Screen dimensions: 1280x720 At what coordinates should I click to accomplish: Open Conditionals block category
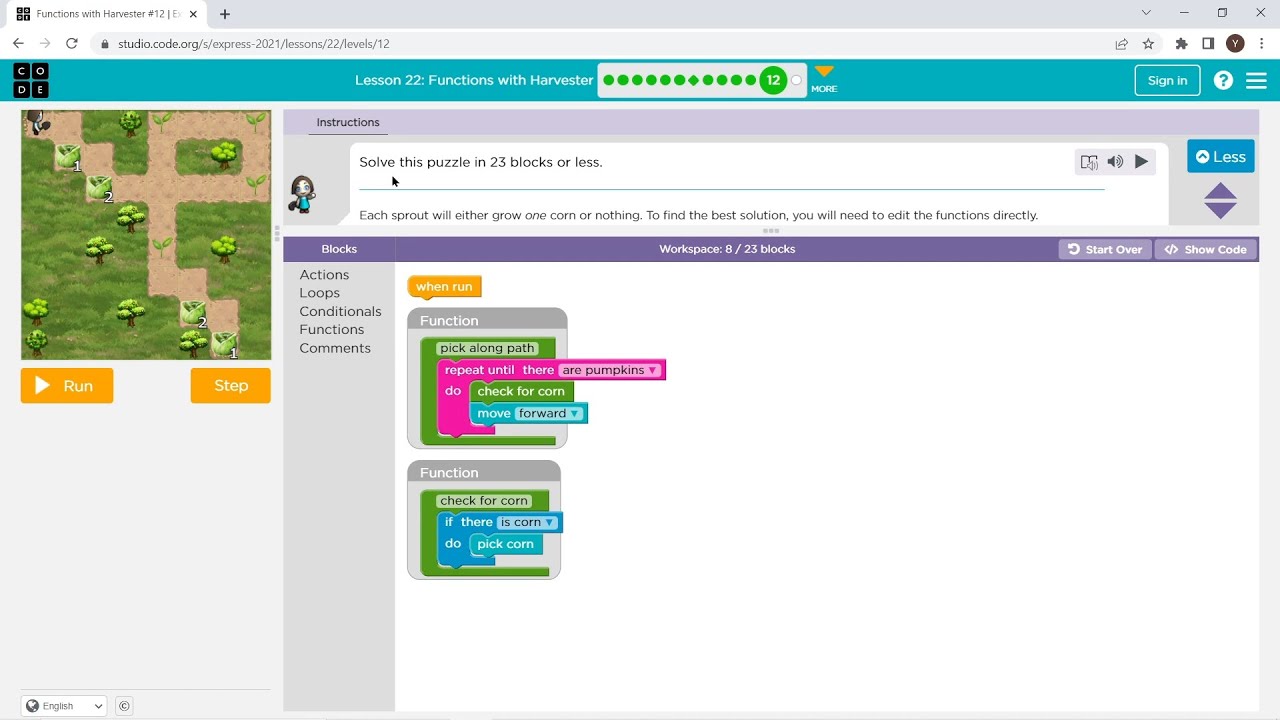tap(340, 311)
